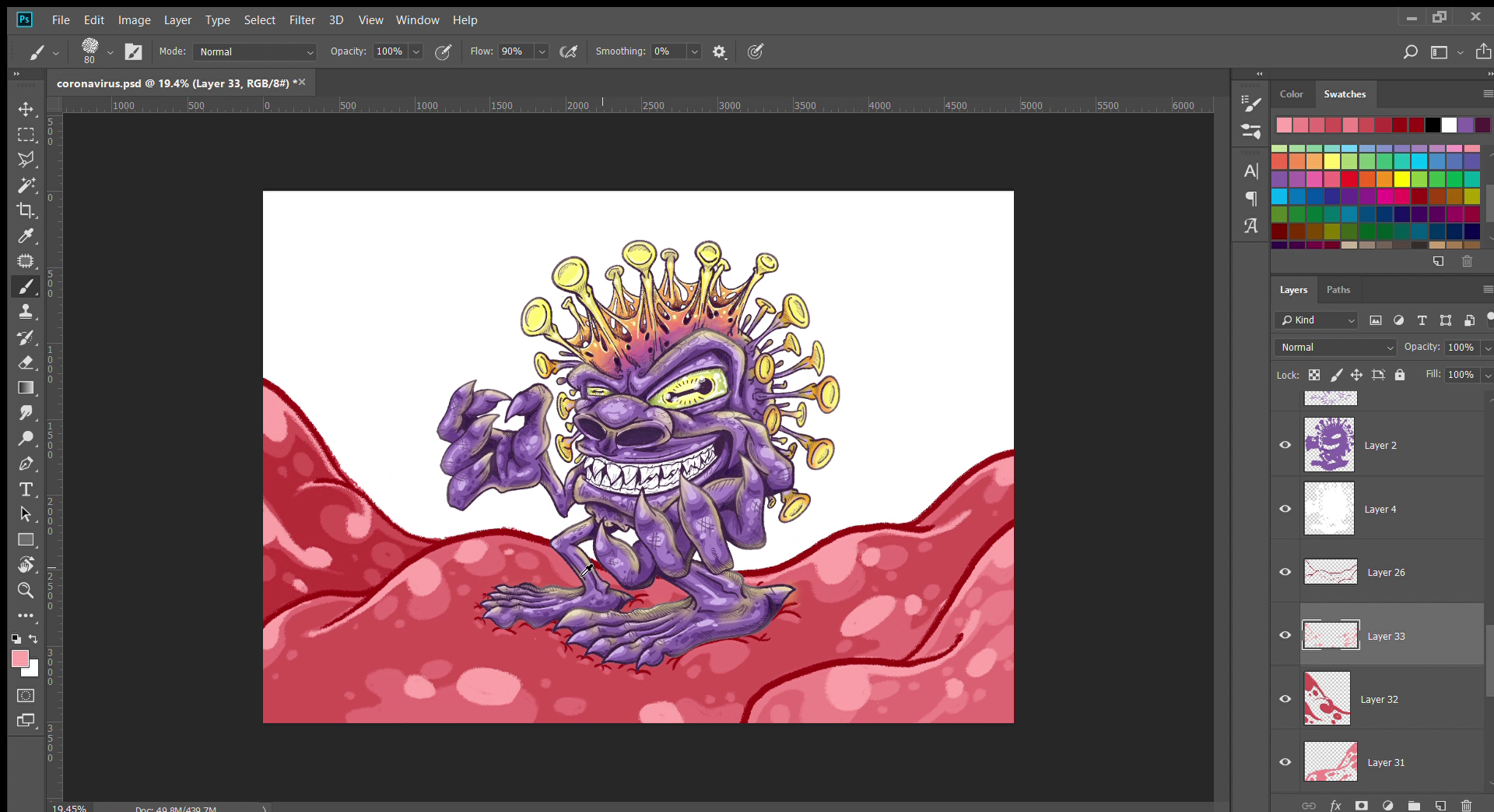Hide Layer 2 visibility eye
Image resolution: width=1494 pixels, height=812 pixels.
click(1285, 445)
